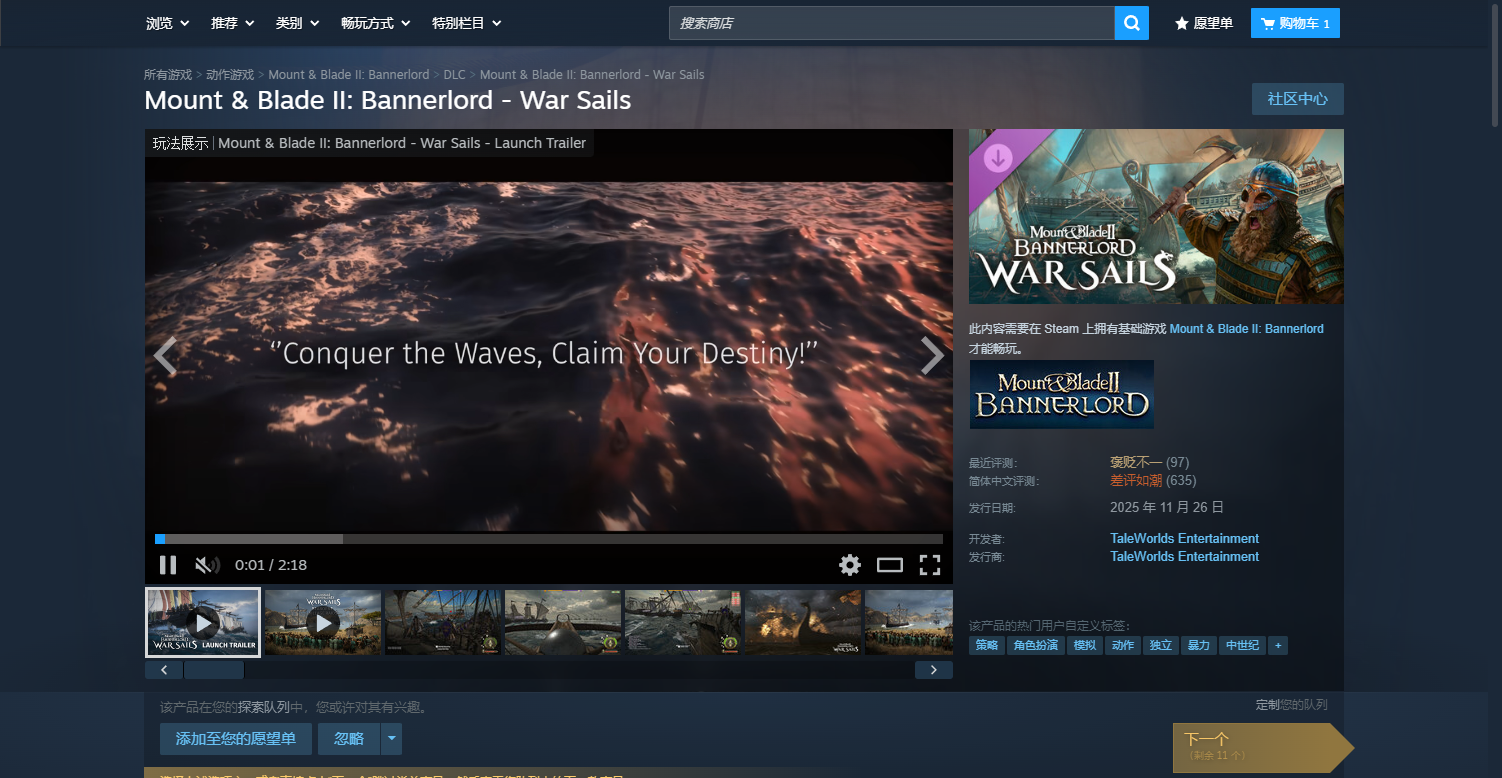
Task: Open the 畅玩方式 dropdown menu
Action: [375, 23]
